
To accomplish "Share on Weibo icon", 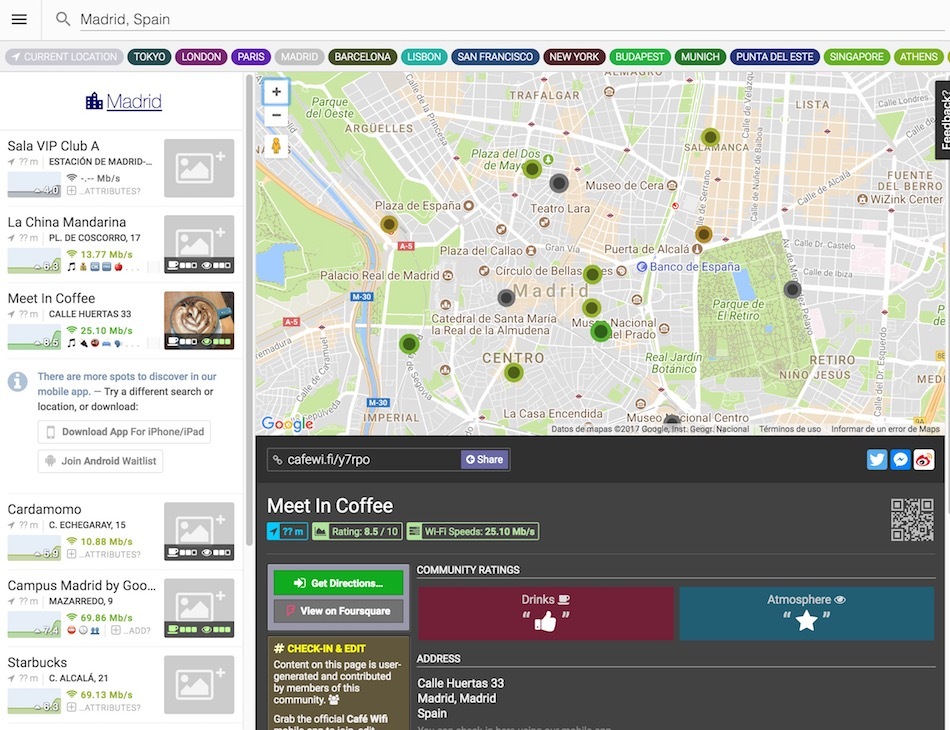I will (925, 459).
